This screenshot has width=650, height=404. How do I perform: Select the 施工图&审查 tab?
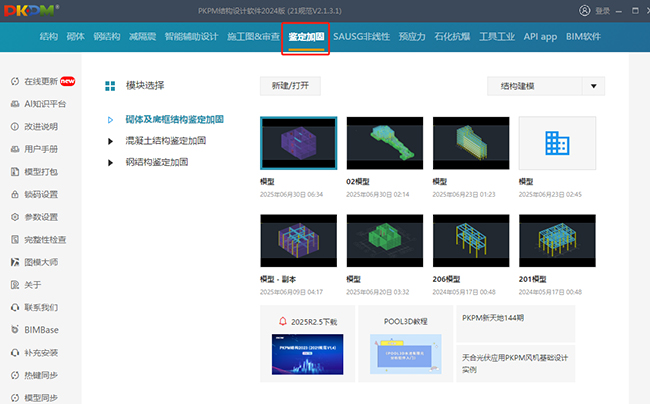[x=253, y=36]
